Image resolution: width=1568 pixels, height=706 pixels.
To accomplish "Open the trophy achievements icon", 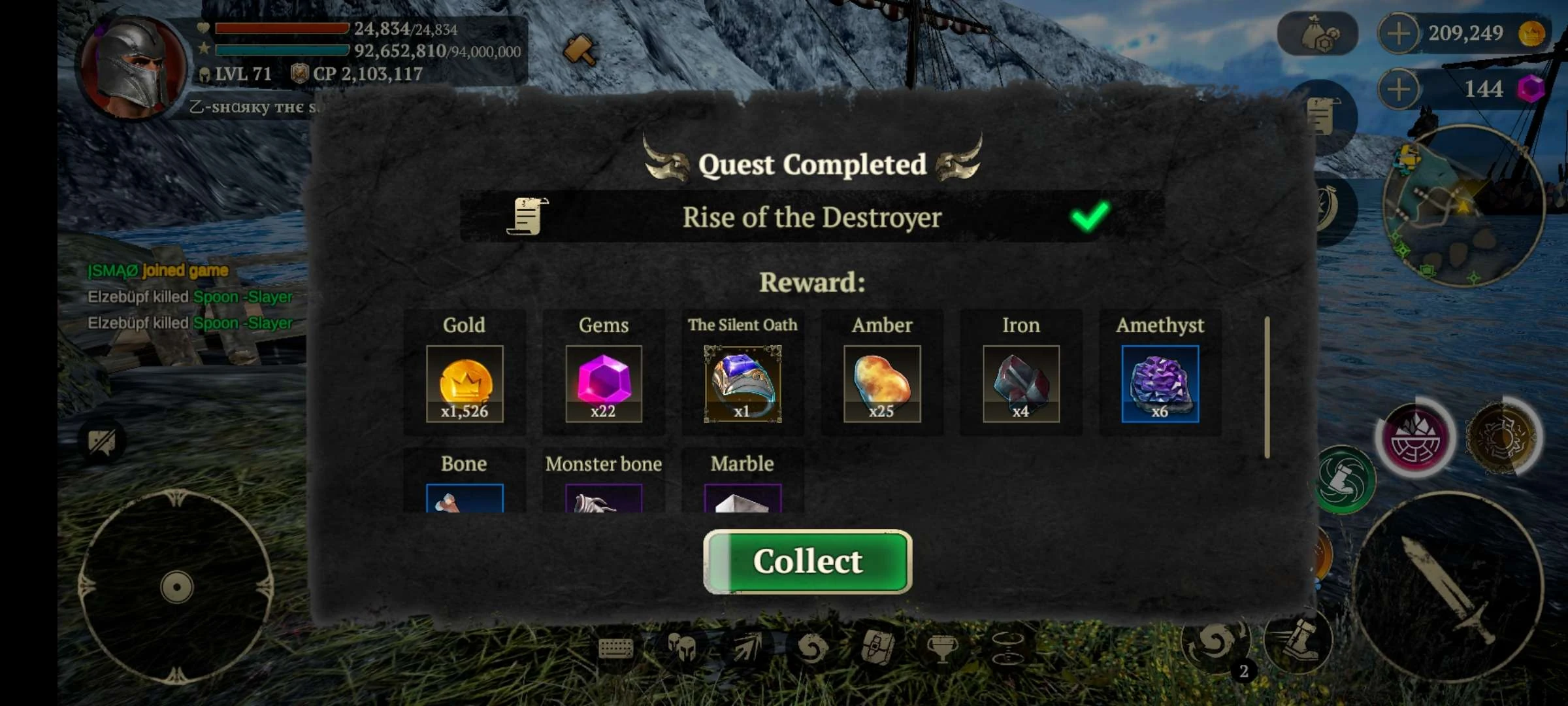I will click(942, 648).
